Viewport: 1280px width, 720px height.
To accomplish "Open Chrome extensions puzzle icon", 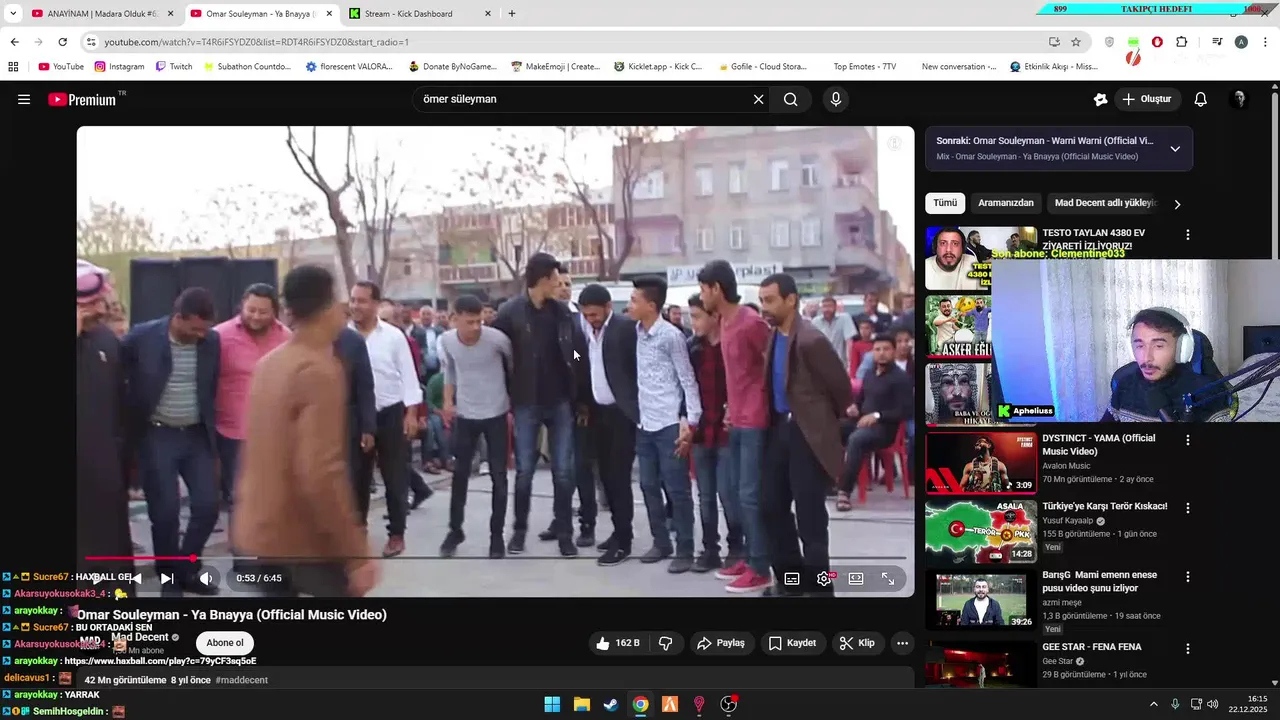I will click(x=1182, y=42).
